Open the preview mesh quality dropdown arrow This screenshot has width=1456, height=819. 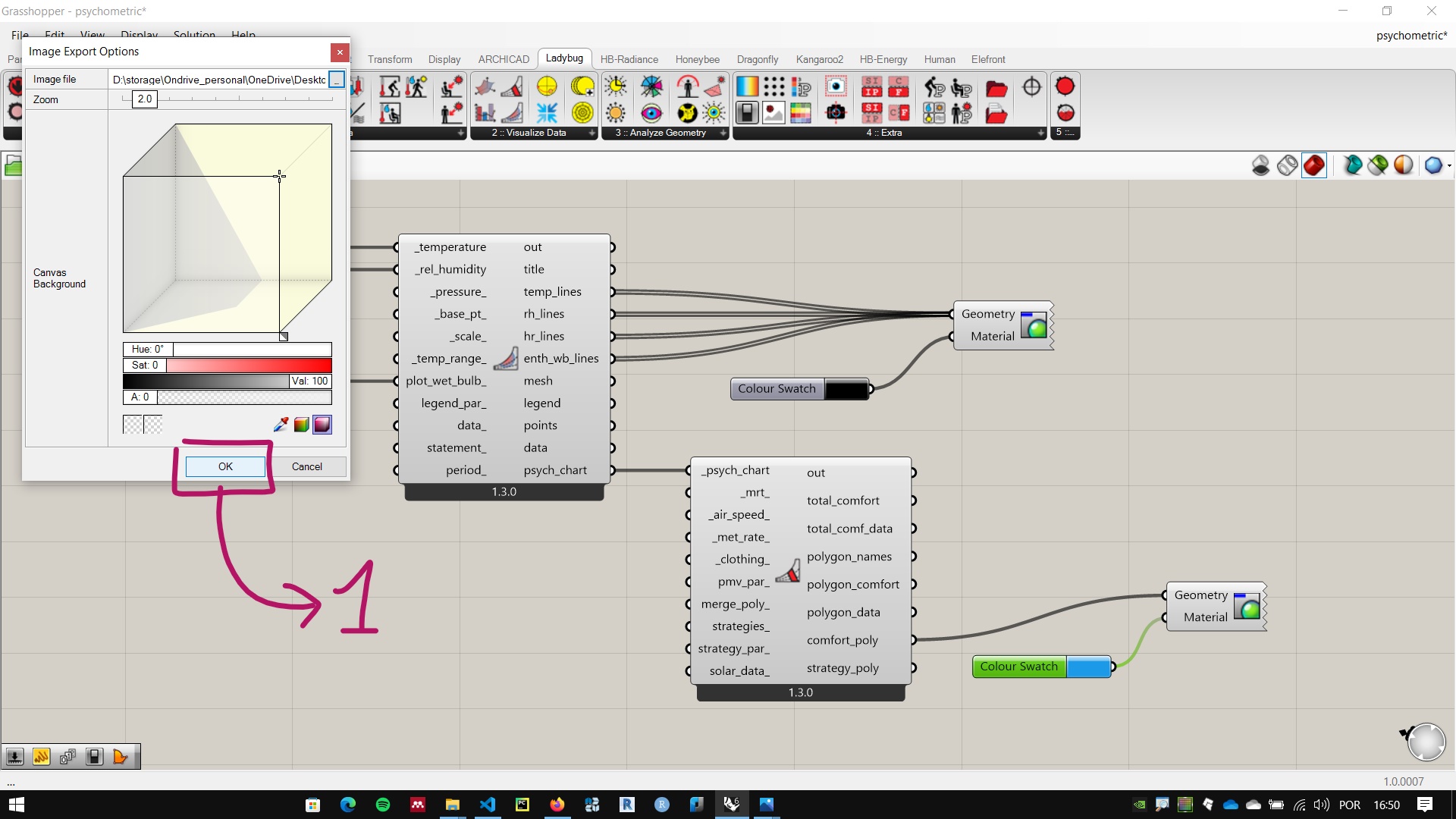pos(1449,165)
